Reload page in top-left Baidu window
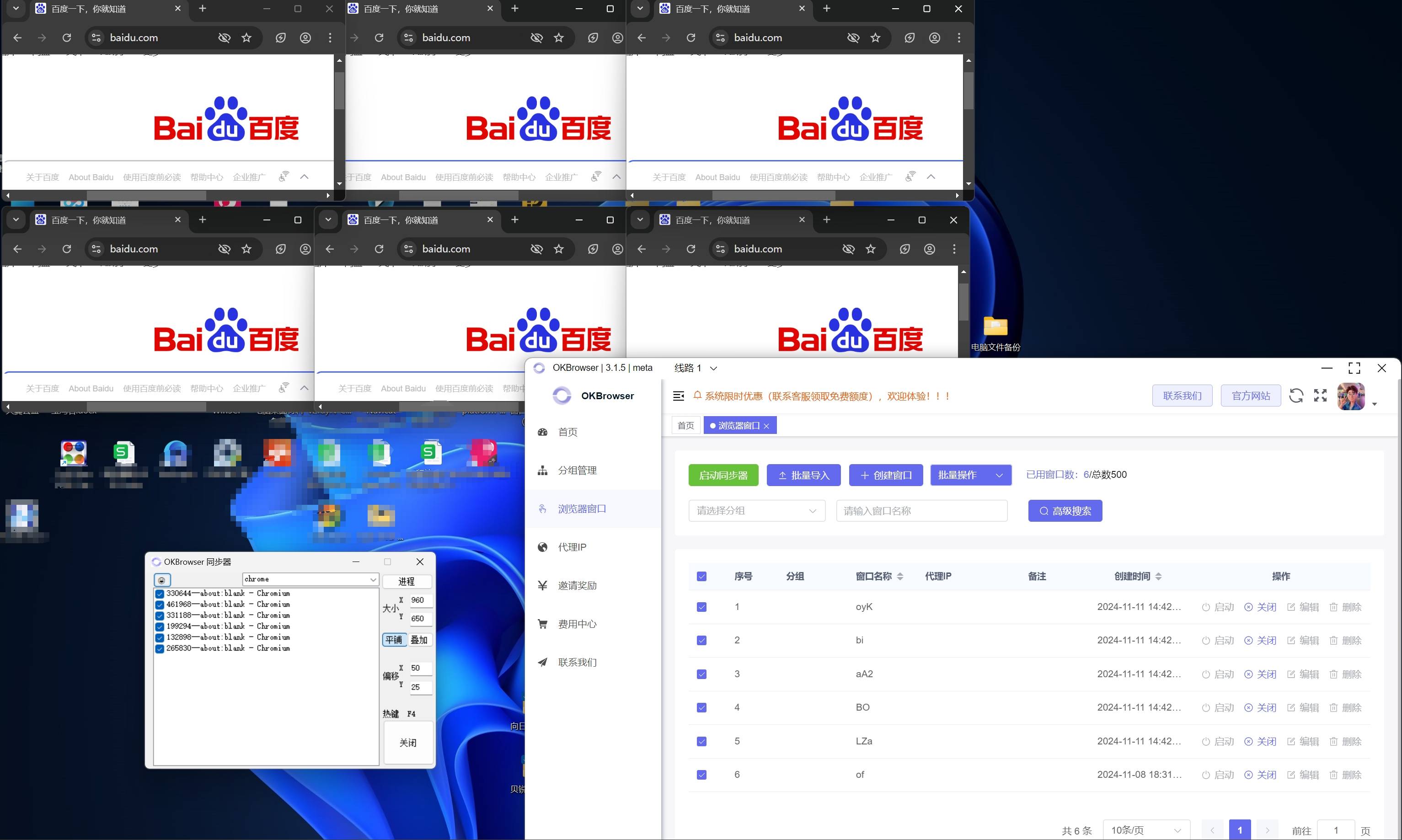 (x=67, y=38)
